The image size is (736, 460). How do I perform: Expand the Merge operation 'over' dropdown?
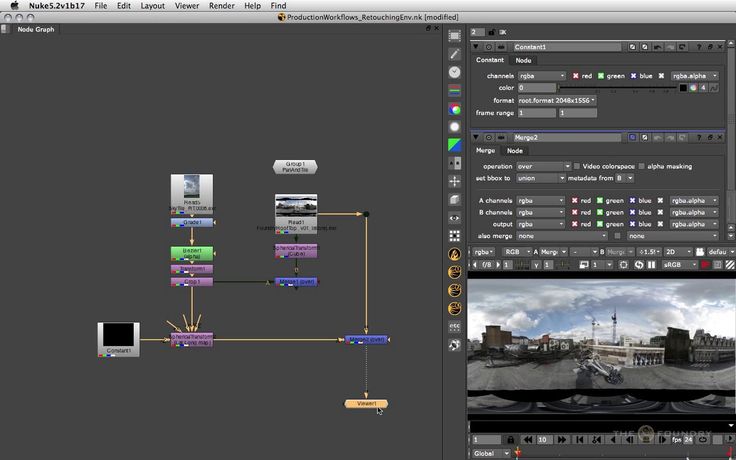click(542, 166)
